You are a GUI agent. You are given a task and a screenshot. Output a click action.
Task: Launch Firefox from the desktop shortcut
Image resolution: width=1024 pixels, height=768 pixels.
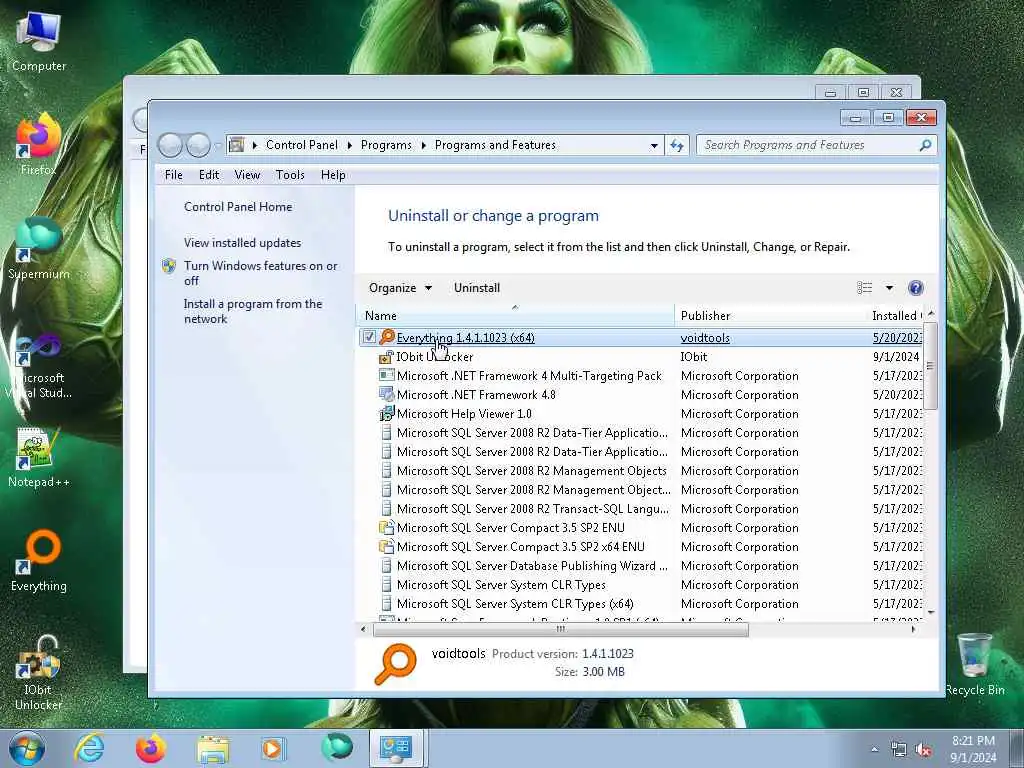point(39,145)
